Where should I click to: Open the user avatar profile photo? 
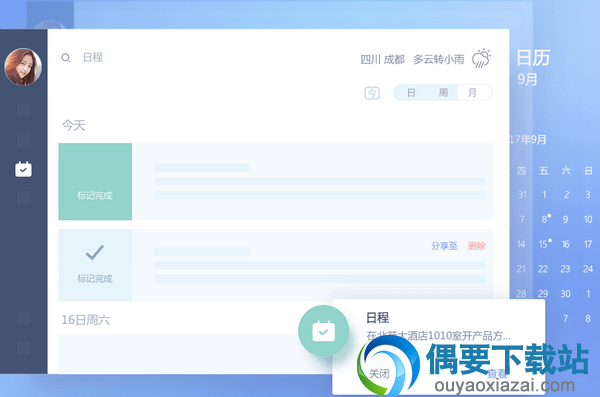coord(23,67)
